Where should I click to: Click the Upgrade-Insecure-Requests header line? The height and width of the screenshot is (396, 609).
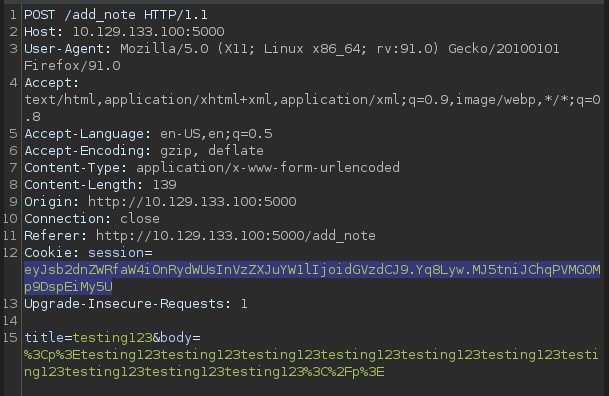click(136, 304)
